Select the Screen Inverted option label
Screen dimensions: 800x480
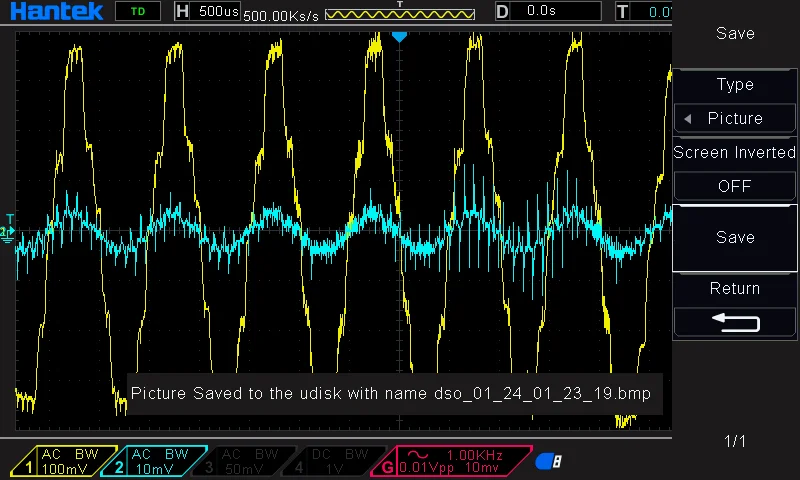click(735, 152)
